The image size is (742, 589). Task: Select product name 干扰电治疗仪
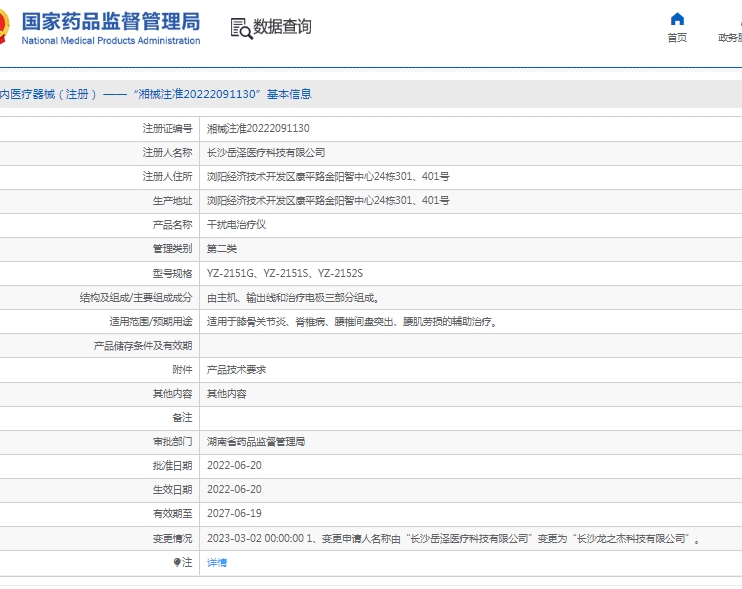tap(237, 225)
